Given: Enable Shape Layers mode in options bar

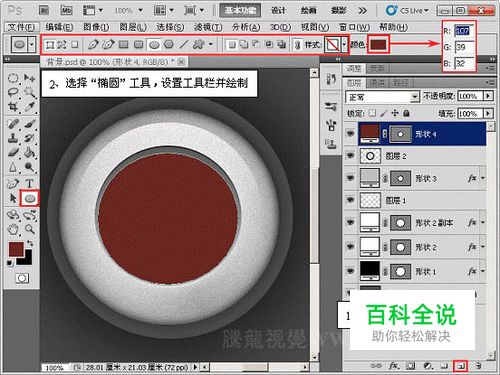Looking at the screenshot, I should (x=50, y=44).
